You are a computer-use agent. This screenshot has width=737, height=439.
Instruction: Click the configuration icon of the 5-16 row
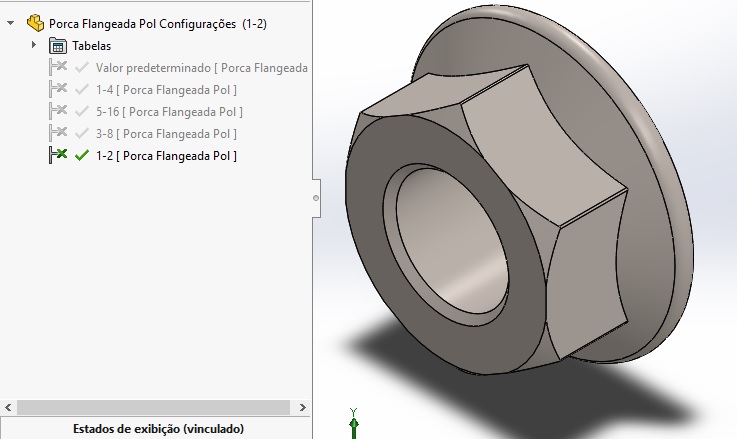coord(58,111)
